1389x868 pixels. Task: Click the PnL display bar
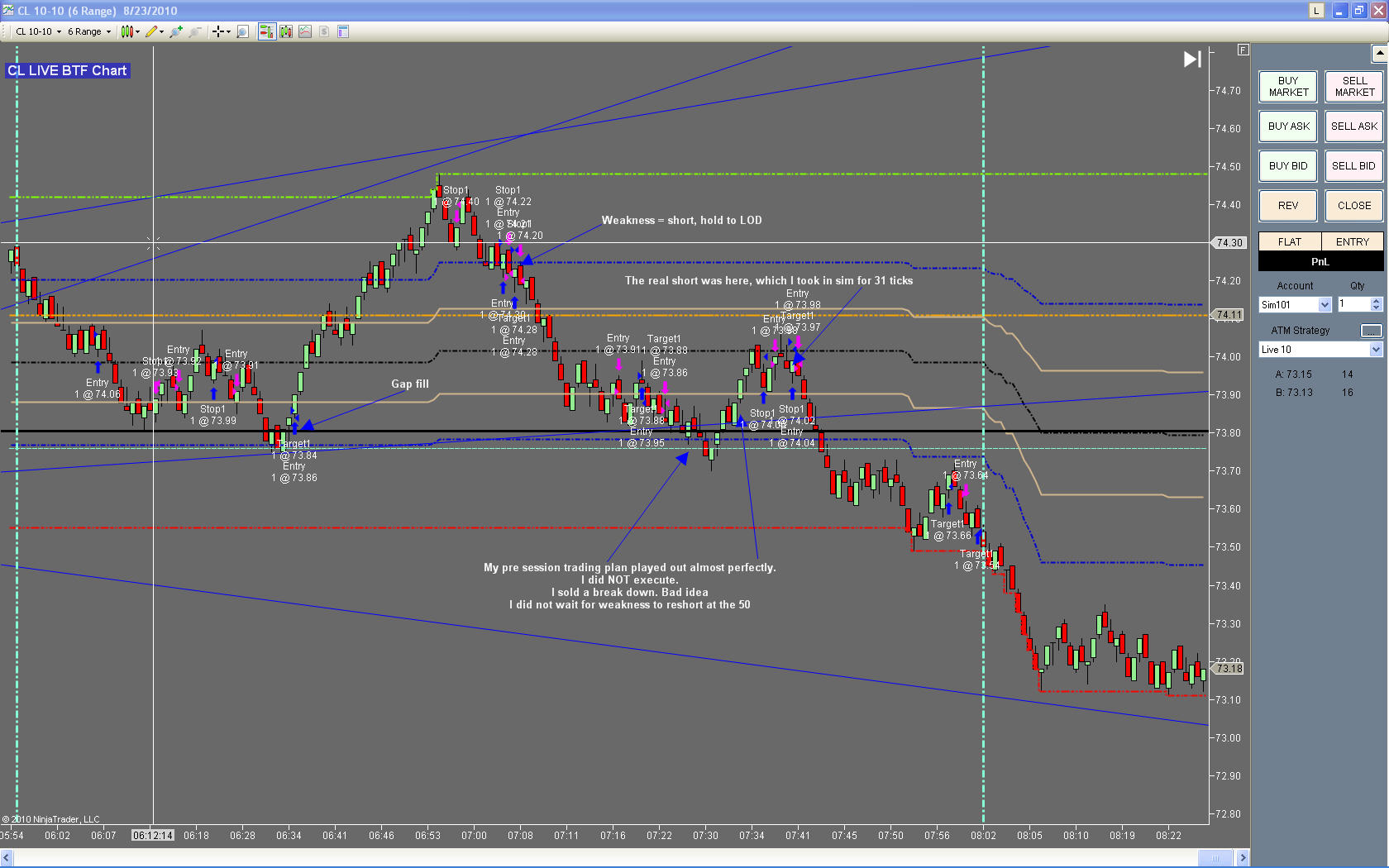click(x=1320, y=261)
